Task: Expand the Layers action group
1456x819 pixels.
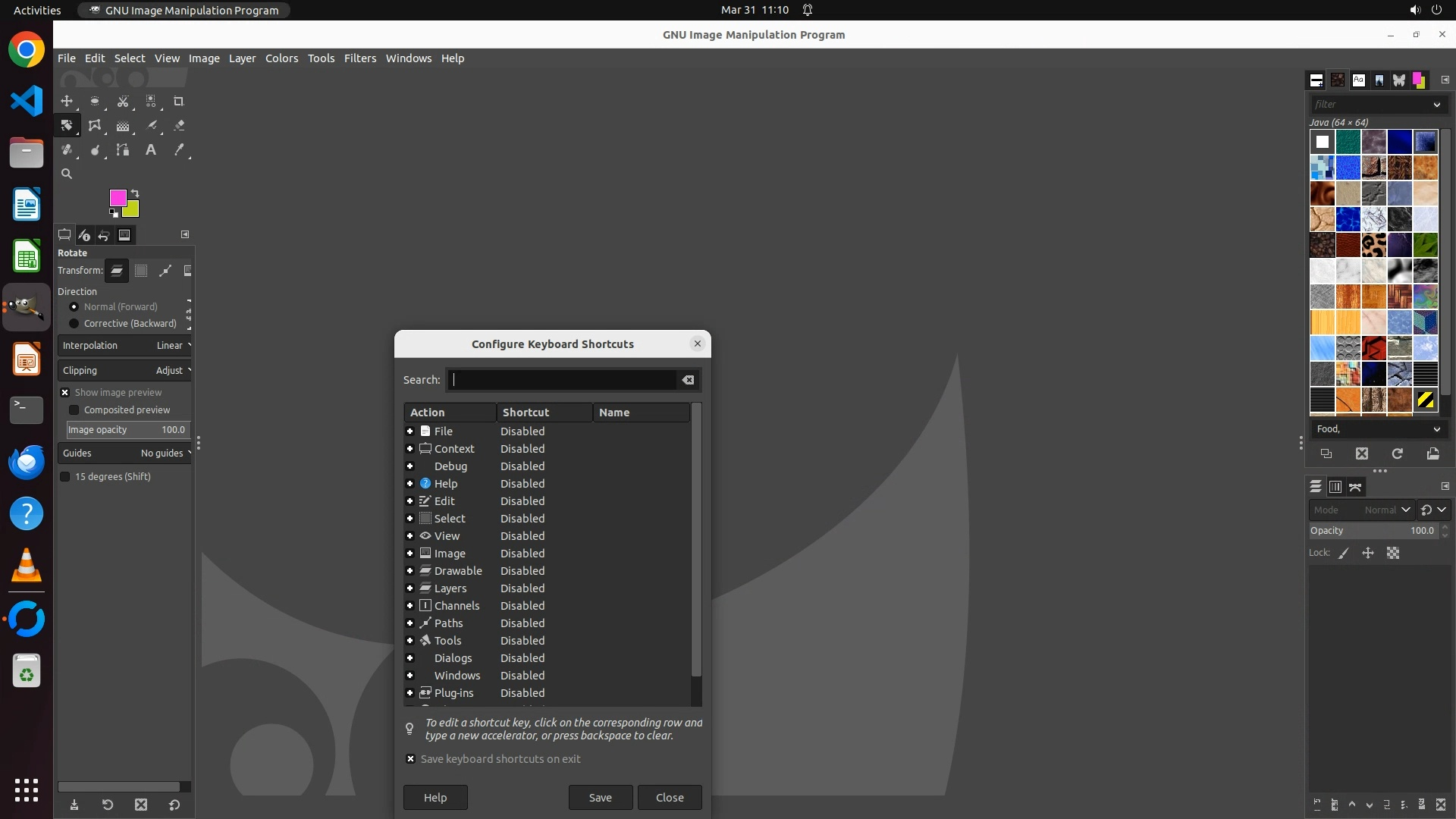Action: pos(410,588)
